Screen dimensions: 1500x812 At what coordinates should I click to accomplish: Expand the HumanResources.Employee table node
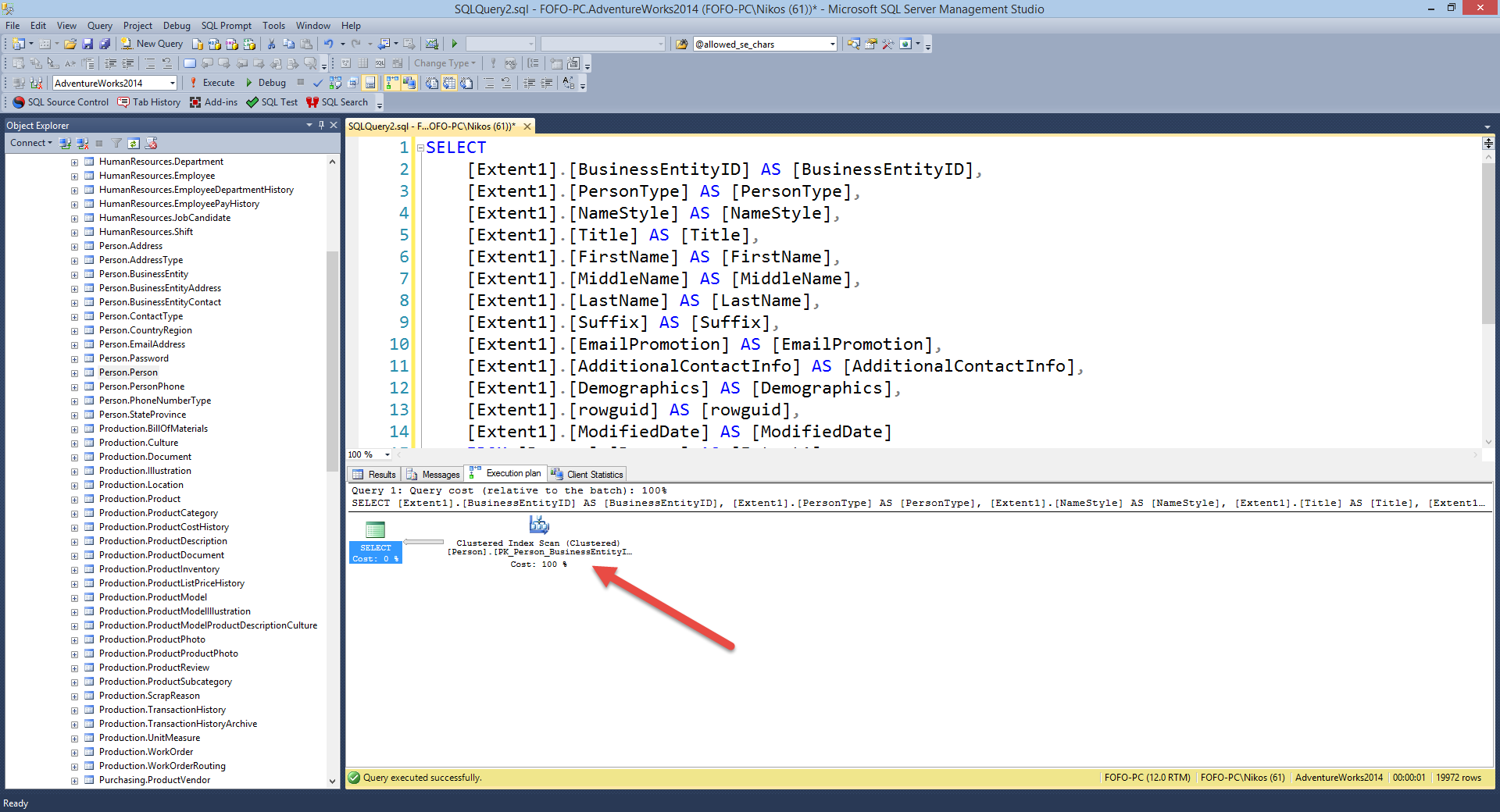coord(74,176)
